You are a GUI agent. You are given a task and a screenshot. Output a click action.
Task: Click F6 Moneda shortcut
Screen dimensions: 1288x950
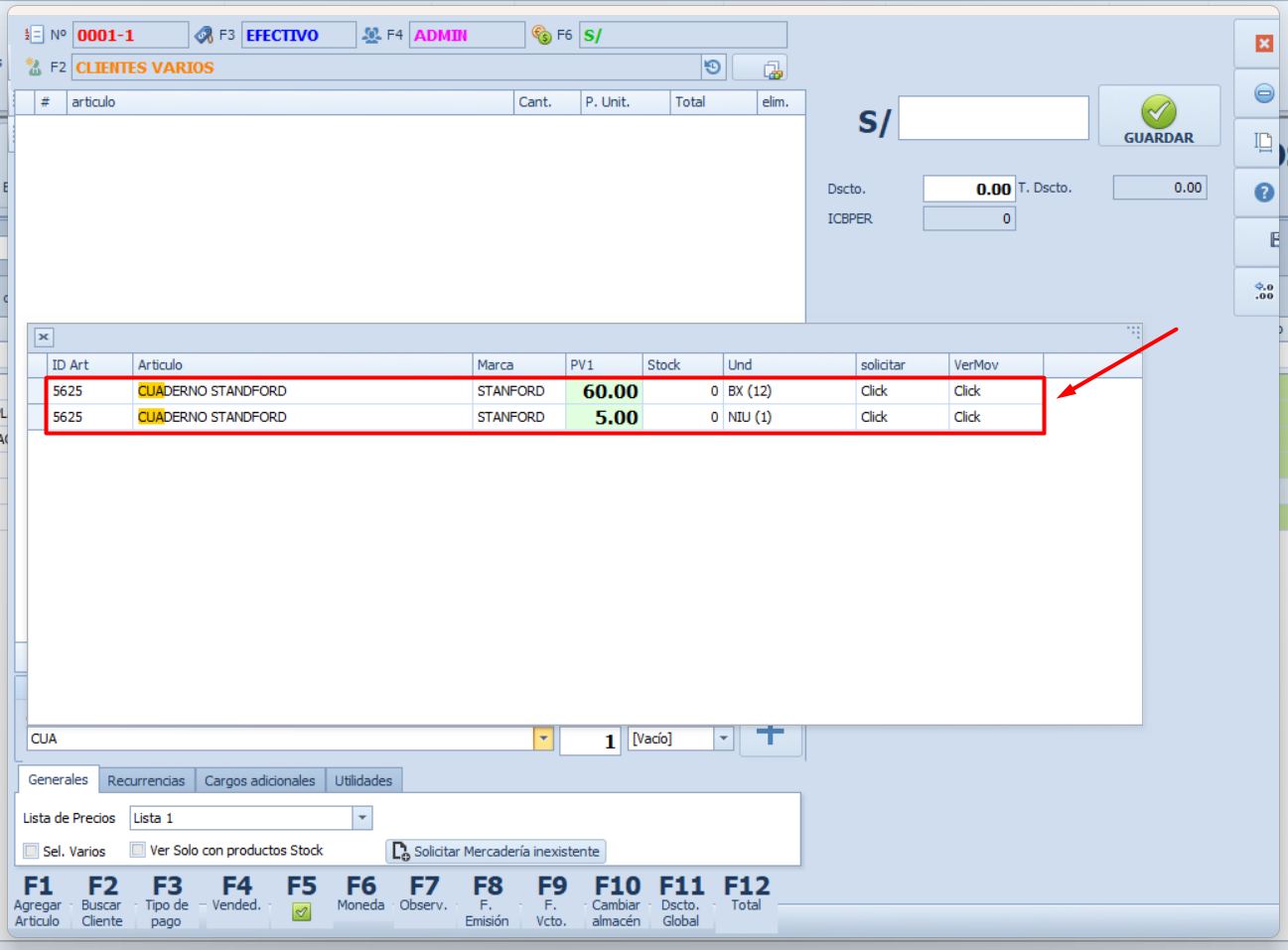pos(360,893)
